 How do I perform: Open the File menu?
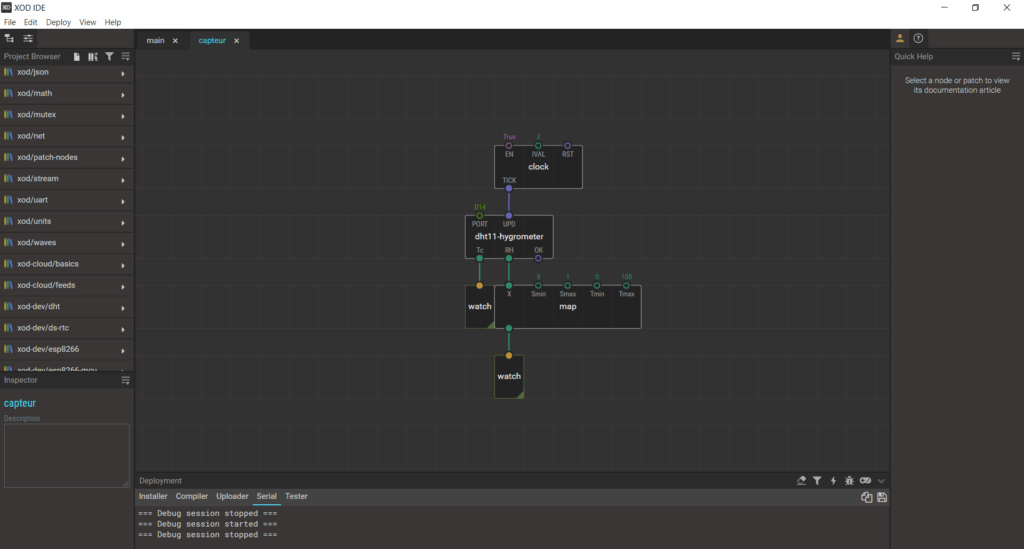pyautogui.click(x=10, y=22)
